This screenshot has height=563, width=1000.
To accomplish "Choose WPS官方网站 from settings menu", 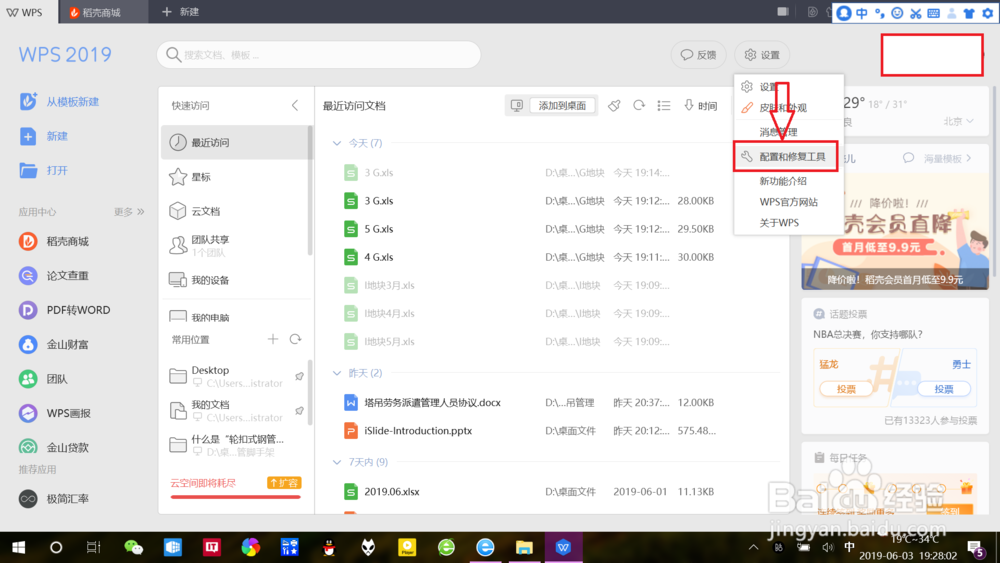I will click(789, 201).
